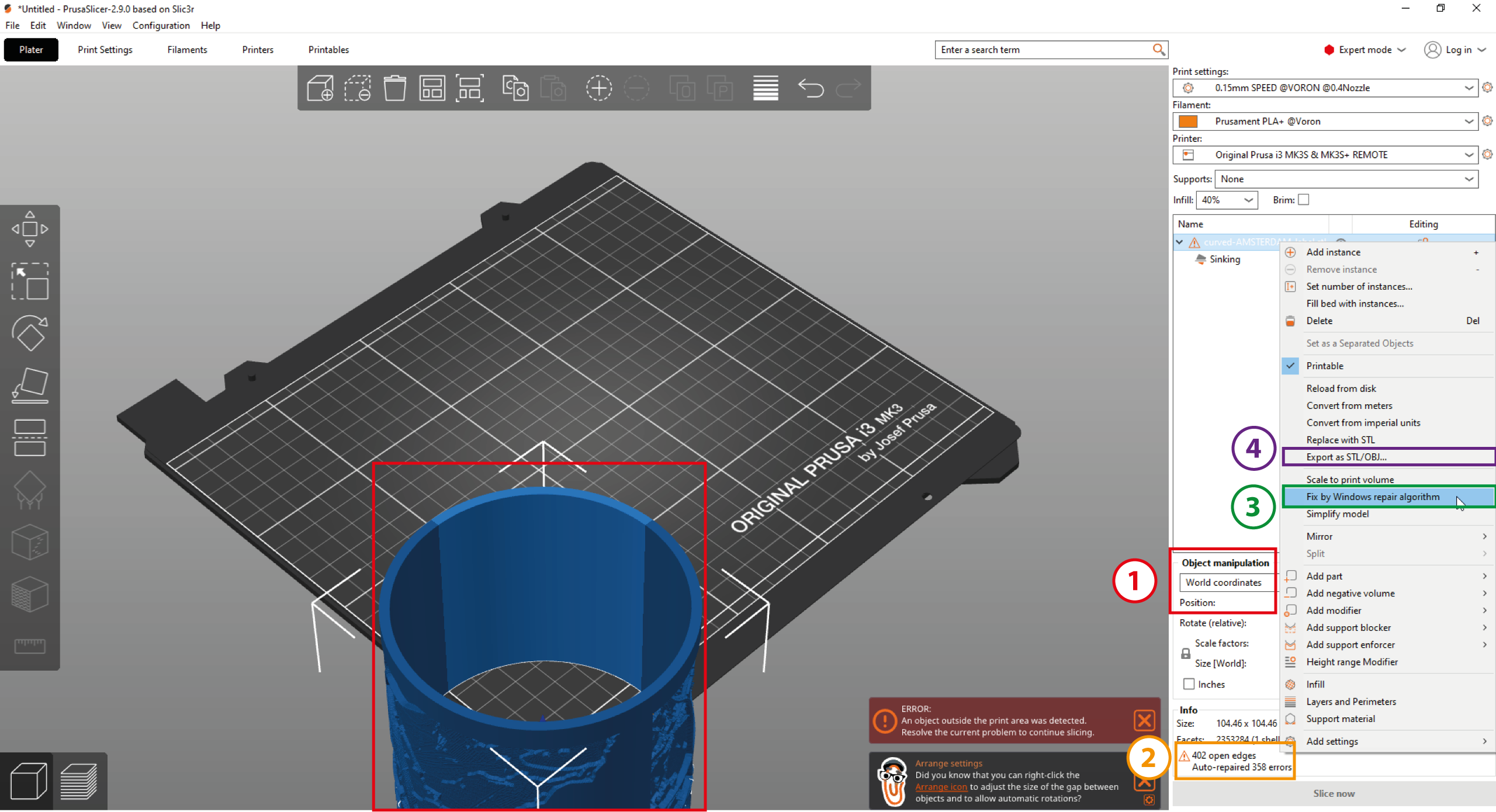
Task: Click the orange filament color swatch
Action: click(x=1189, y=121)
